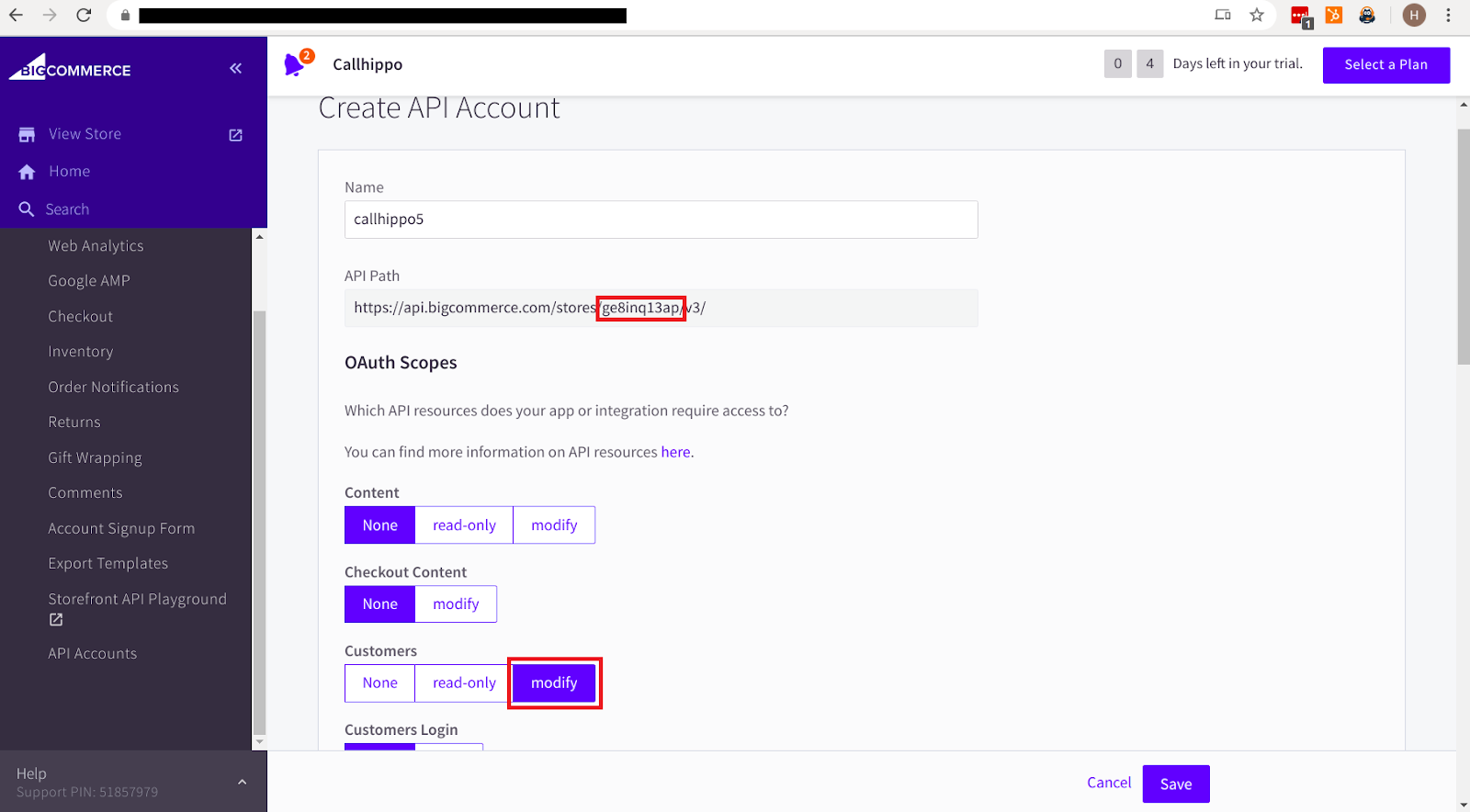Open notifications bell with badge 2
Screen dimensions: 1470x812
(297, 63)
